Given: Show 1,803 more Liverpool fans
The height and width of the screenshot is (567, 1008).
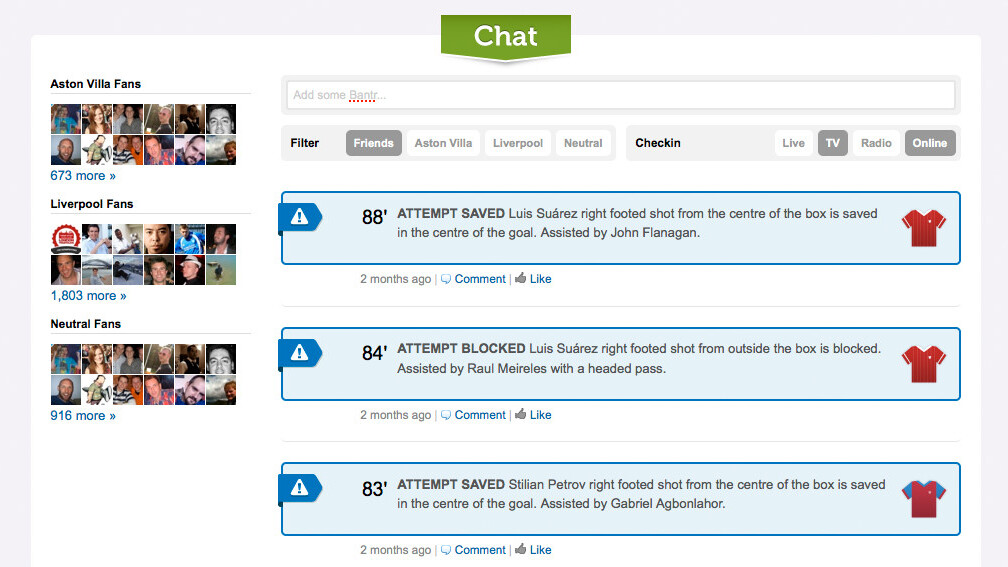Looking at the screenshot, I should tap(88, 296).
